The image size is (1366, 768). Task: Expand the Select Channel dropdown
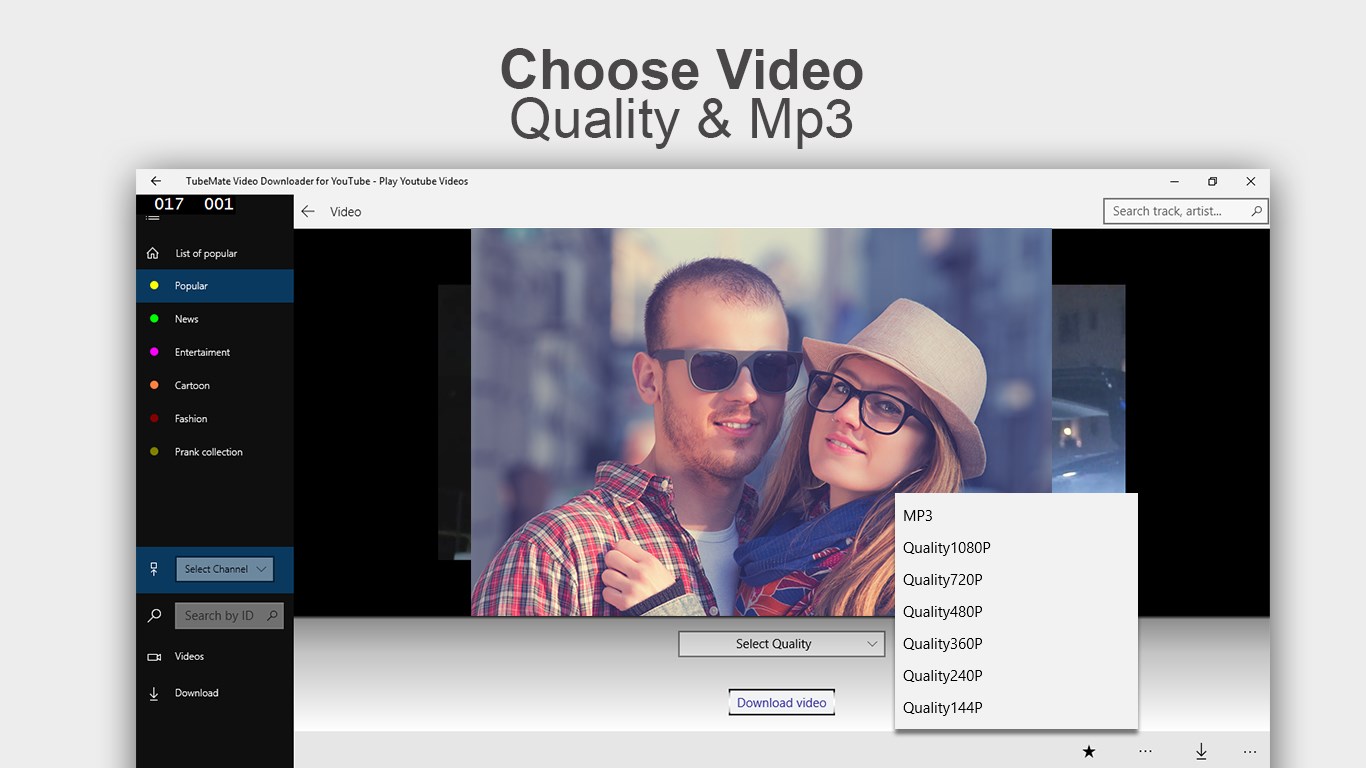[x=224, y=569]
